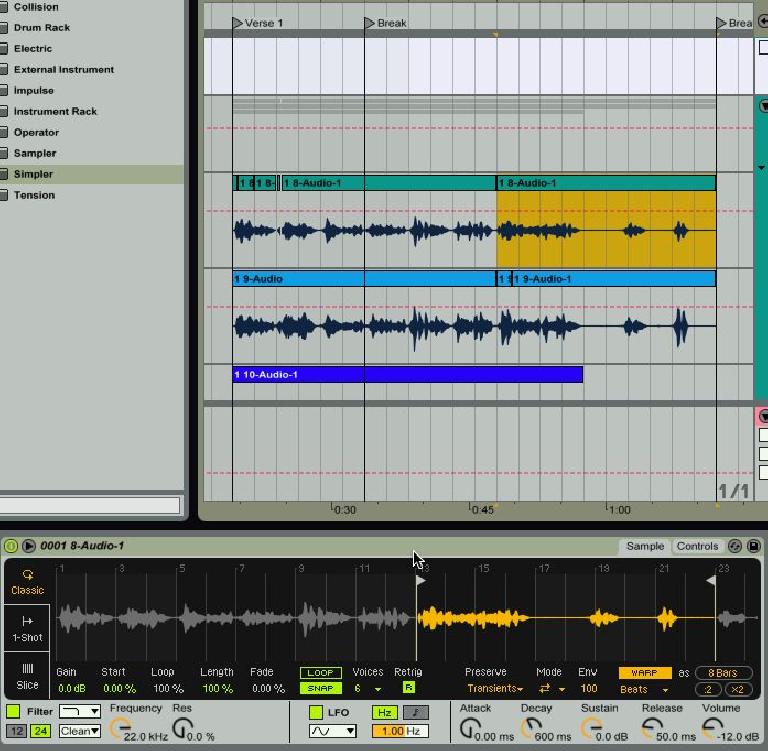Open the Voices count dropdown

click(x=367, y=689)
